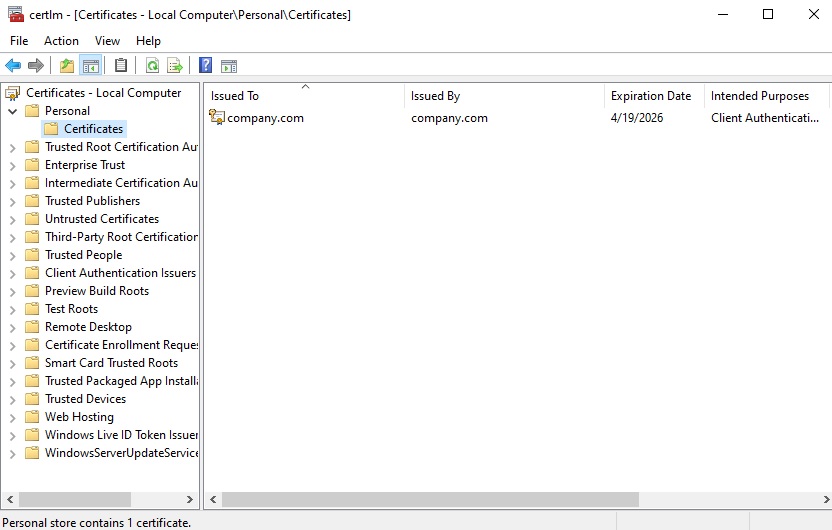Open Help via blue question mark icon

[205, 66]
